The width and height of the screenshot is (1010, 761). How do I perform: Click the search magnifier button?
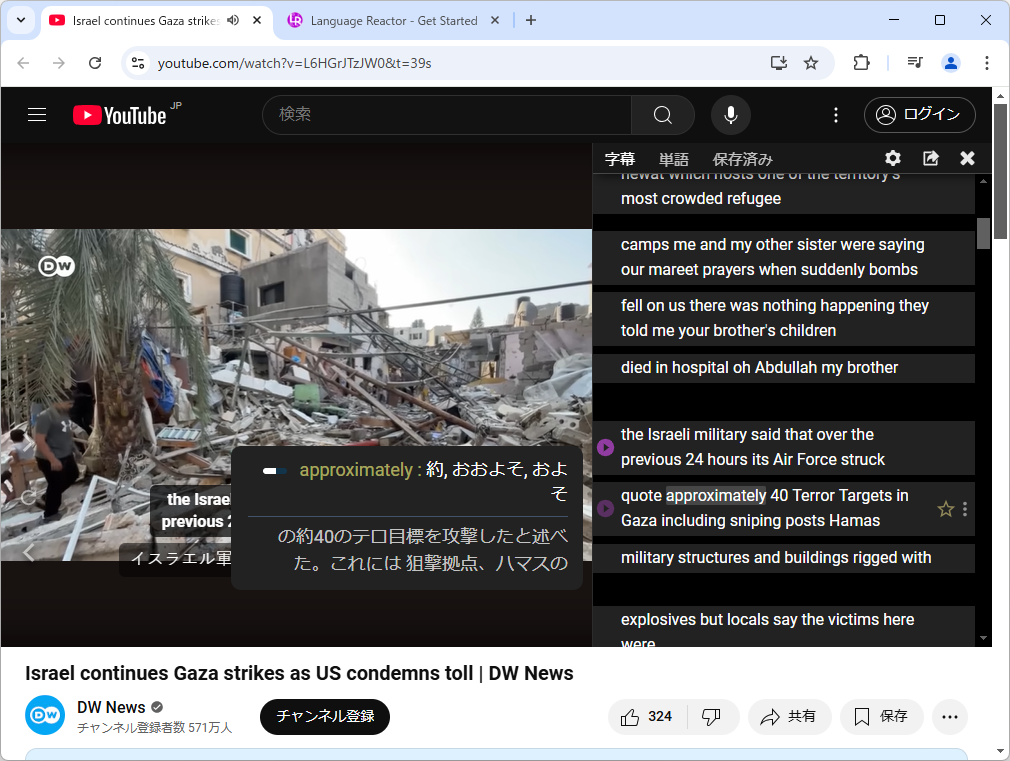(x=662, y=115)
